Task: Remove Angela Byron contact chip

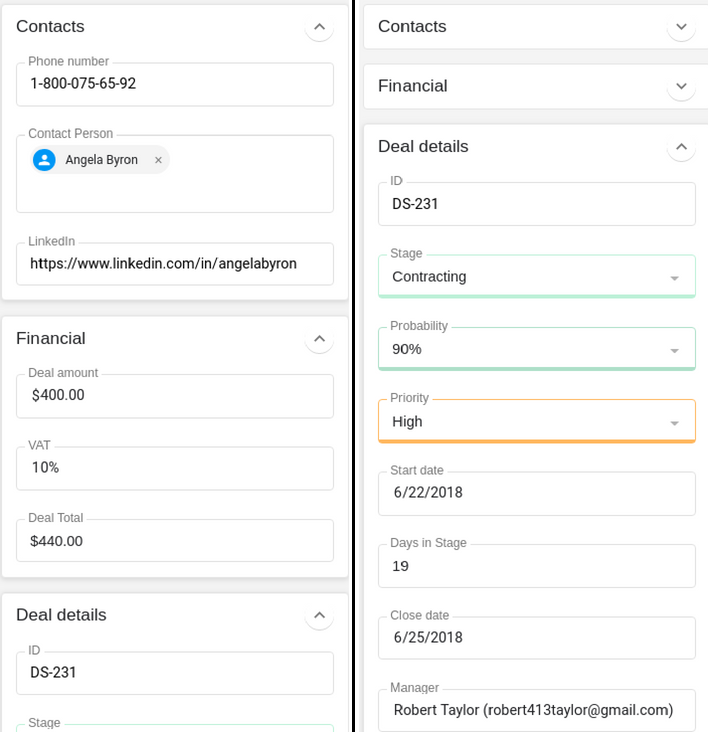Action: [x=158, y=160]
